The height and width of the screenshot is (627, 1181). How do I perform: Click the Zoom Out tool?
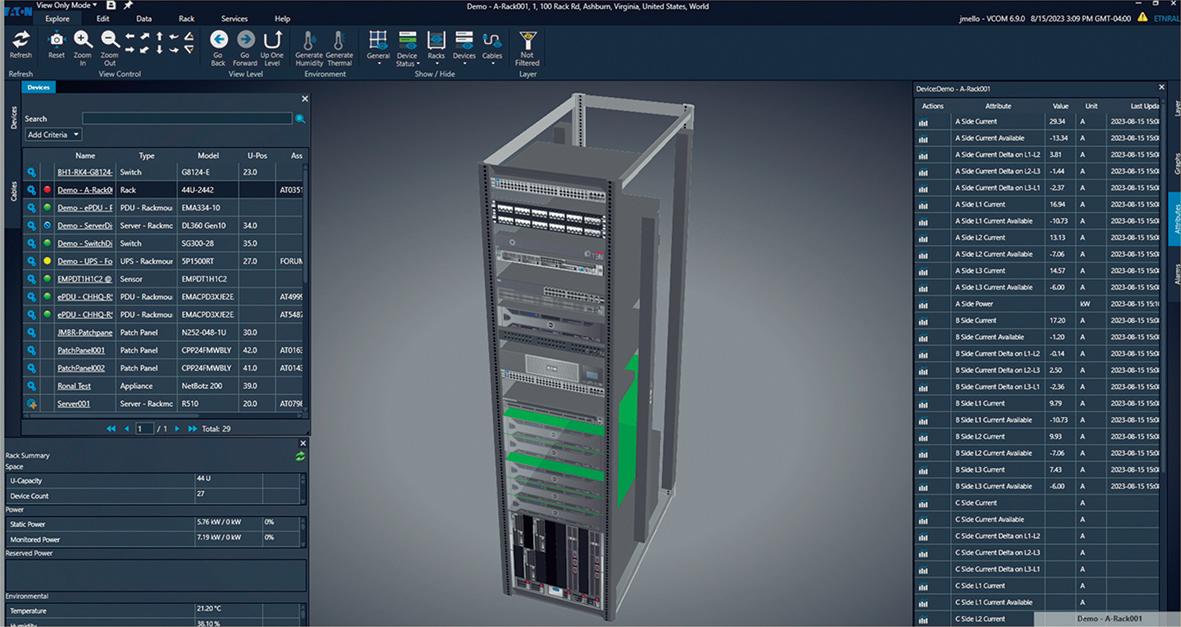pyautogui.click(x=110, y=47)
